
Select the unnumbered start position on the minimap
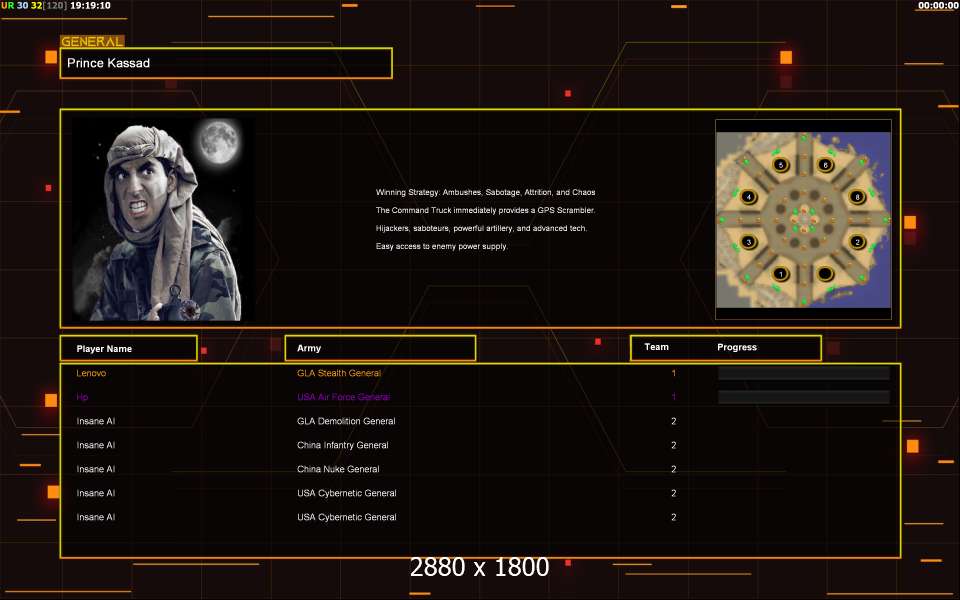(825, 274)
